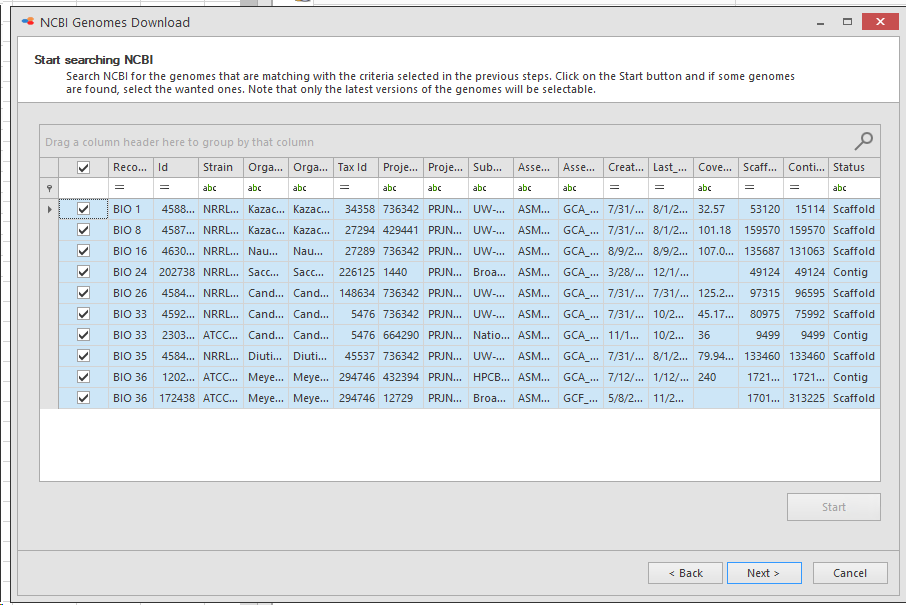Uncheck the checkbox for BIO 36 Broa... row
Screen dimensions: 906x605
(83, 398)
